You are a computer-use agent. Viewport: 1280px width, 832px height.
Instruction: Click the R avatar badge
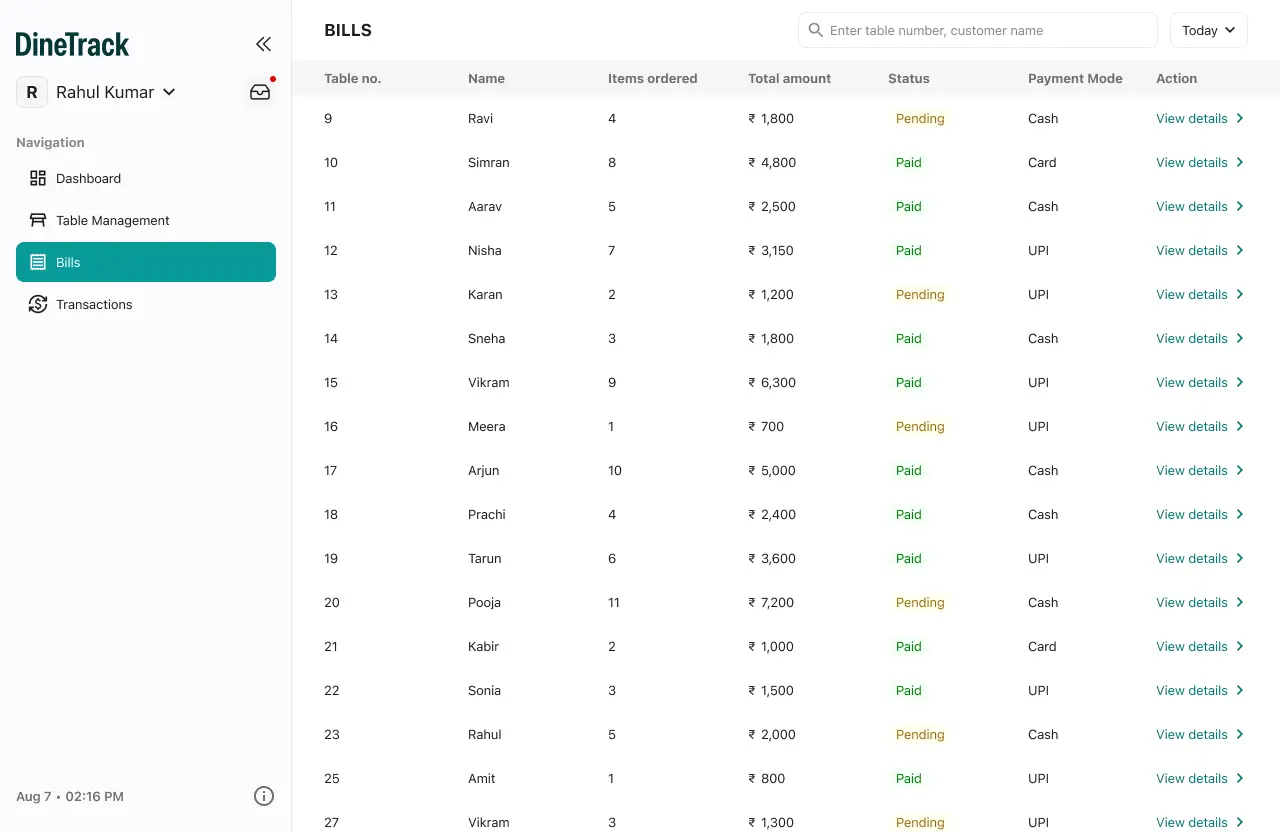pyautogui.click(x=32, y=92)
